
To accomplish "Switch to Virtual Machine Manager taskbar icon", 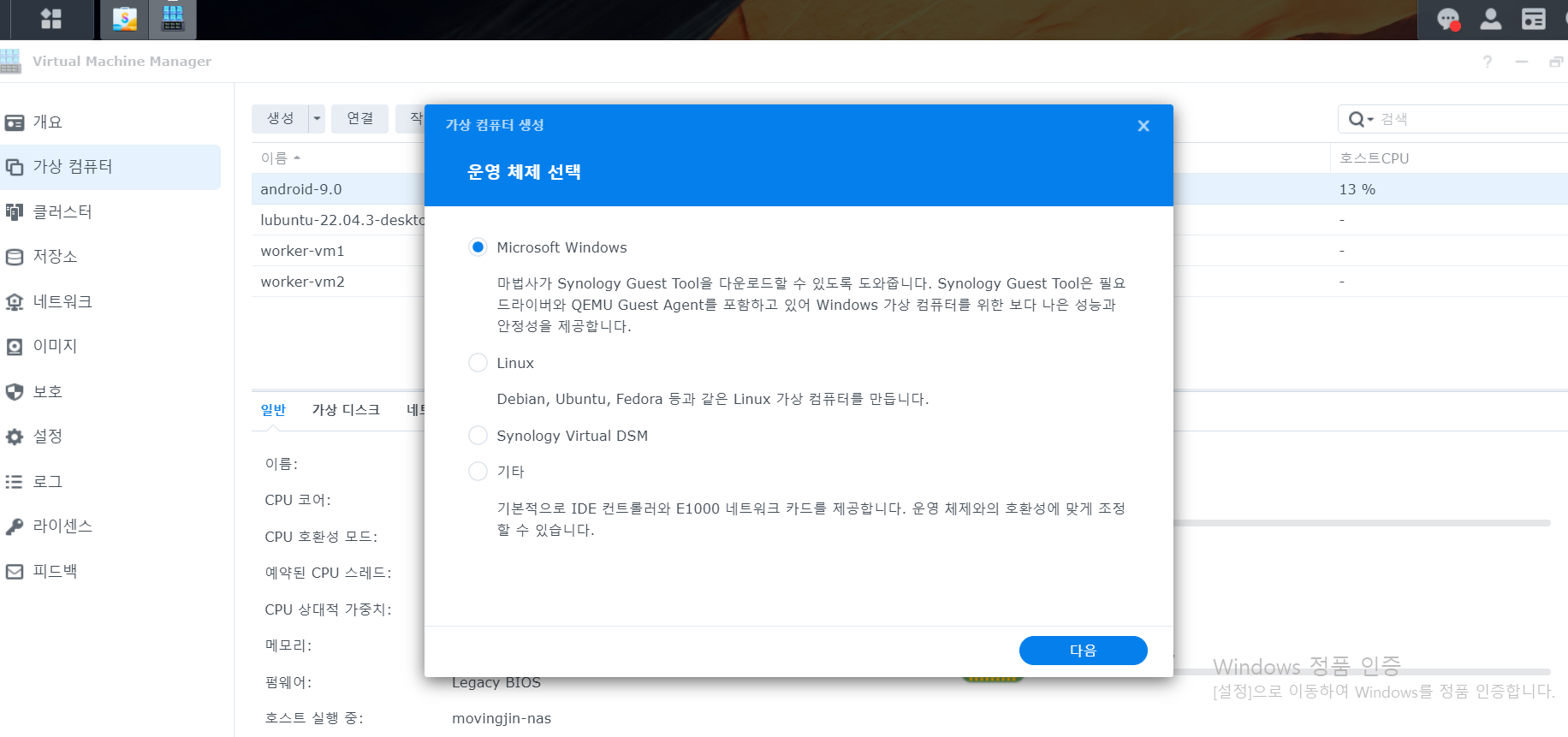I will click(x=173, y=19).
